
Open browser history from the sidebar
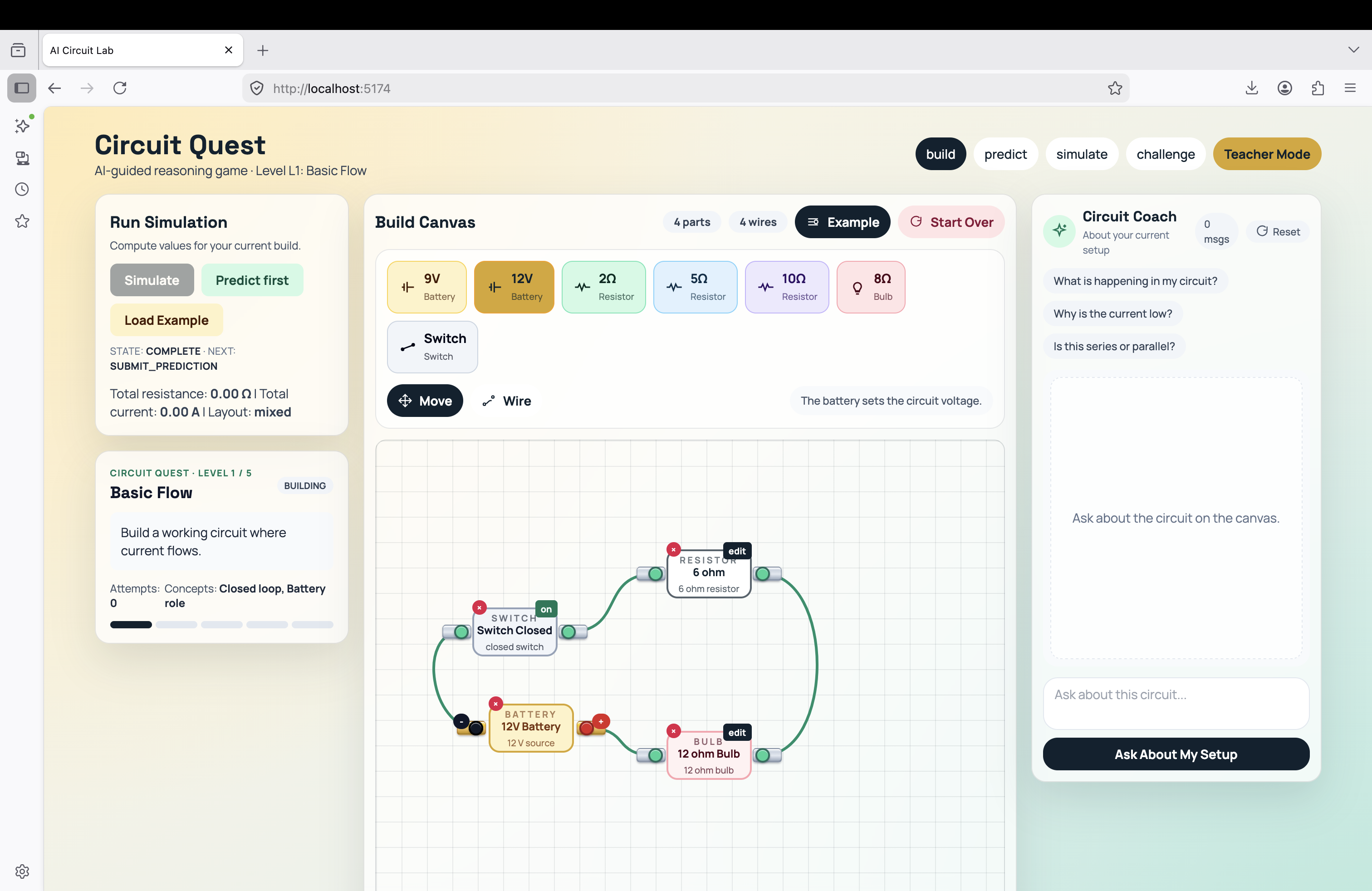tap(22, 189)
